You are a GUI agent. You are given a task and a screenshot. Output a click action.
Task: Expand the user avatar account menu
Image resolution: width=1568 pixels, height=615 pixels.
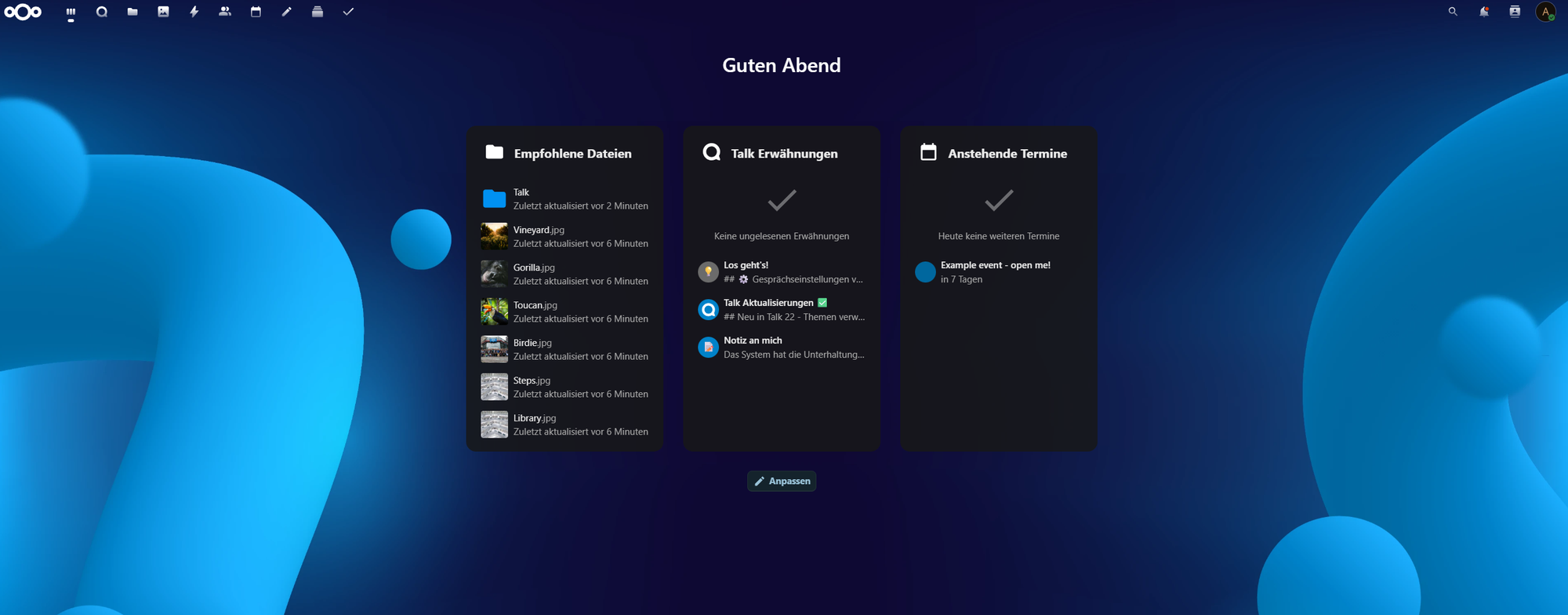(x=1545, y=12)
